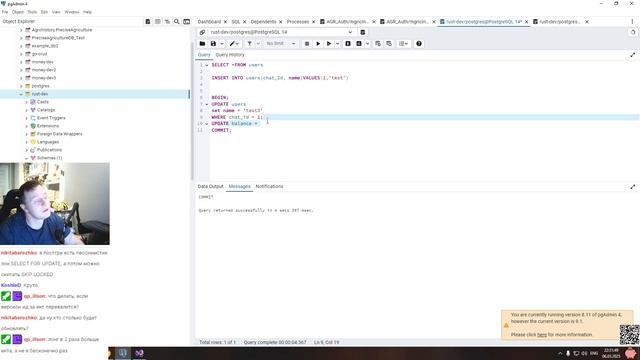640x360 pixels.
Task: Open the Explain options dropdown arrow
Action: tap(338, 44)
